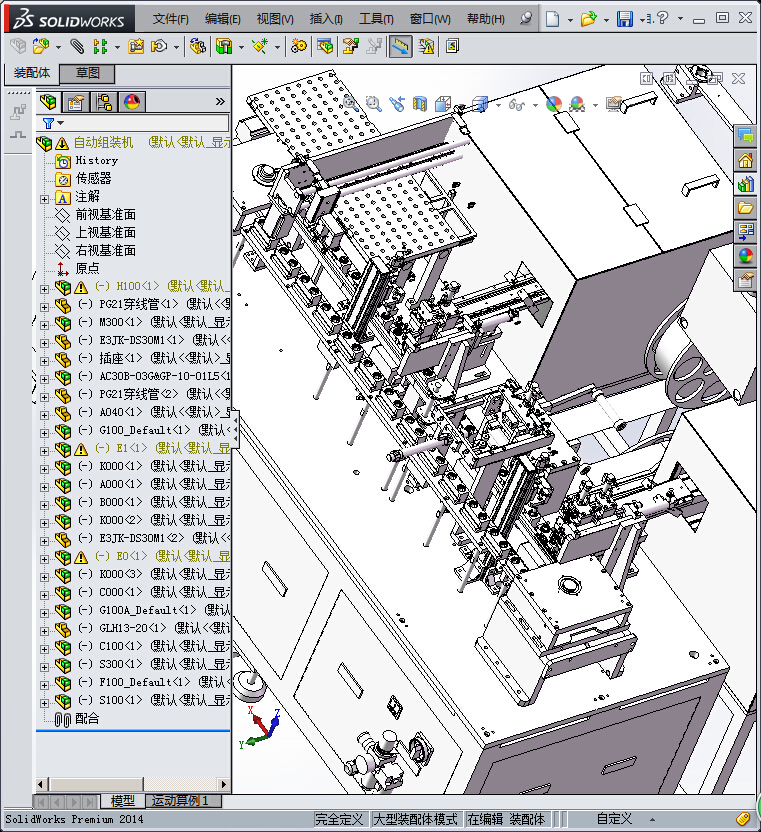Open the Display Style dropdown arrow
Viewport: 761px width, 832px height.
pyautogui.click(x=498, y=105)
